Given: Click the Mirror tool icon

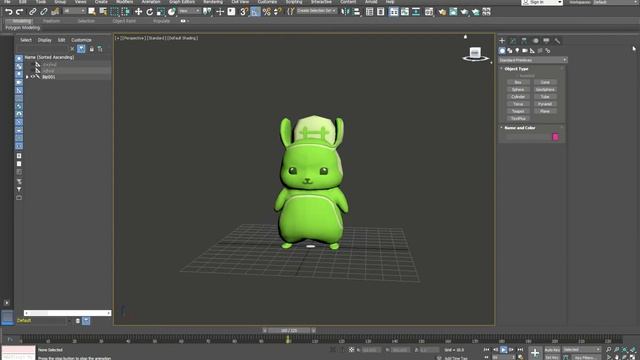Looking at the screenshot, I should click(x=345, y=12).
